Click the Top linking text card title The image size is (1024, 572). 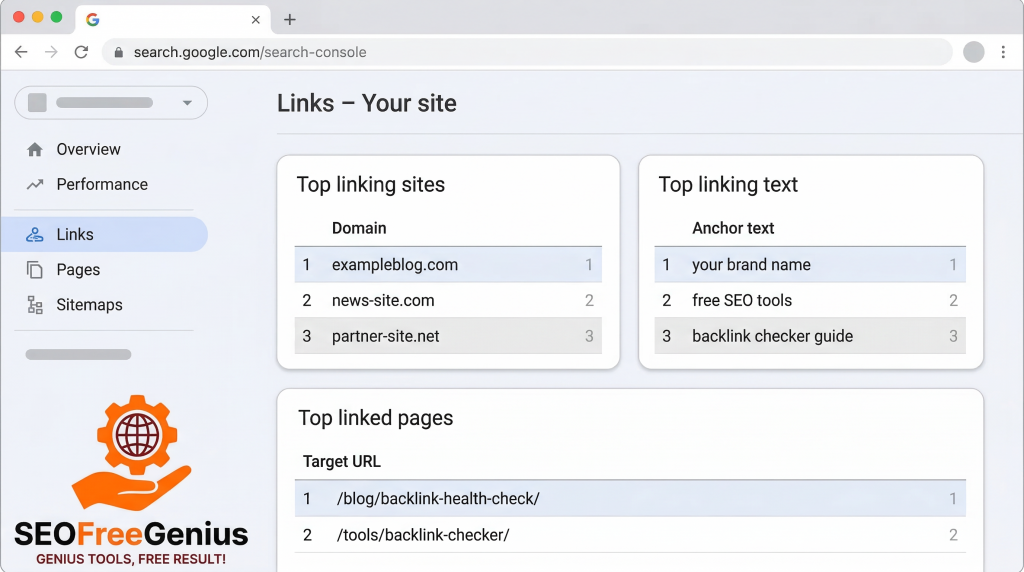728,185
